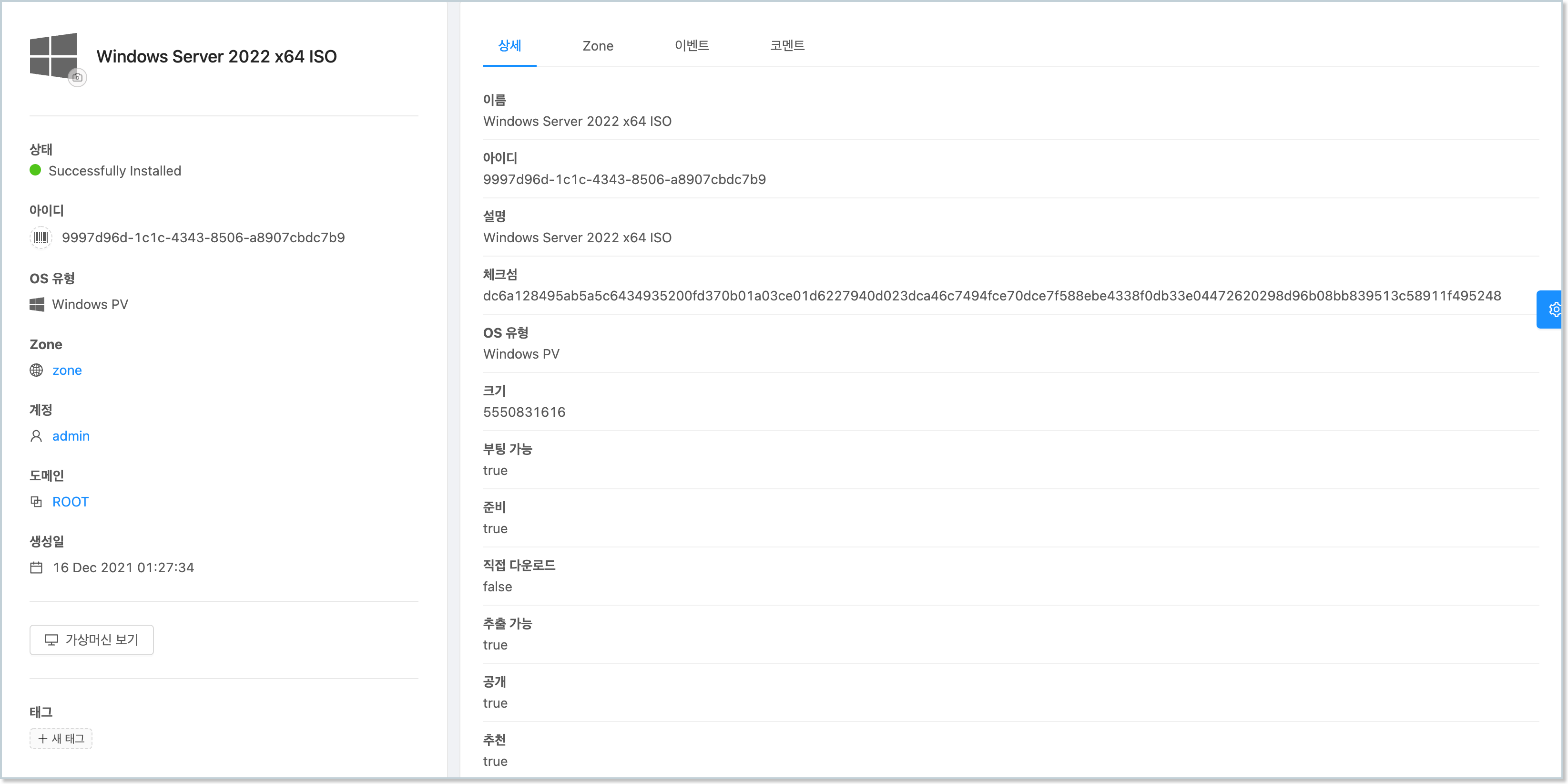This screenshot has height=784, width=1568.
Task: Click the barcode icon next to the ID
Action: coord(40,237)
